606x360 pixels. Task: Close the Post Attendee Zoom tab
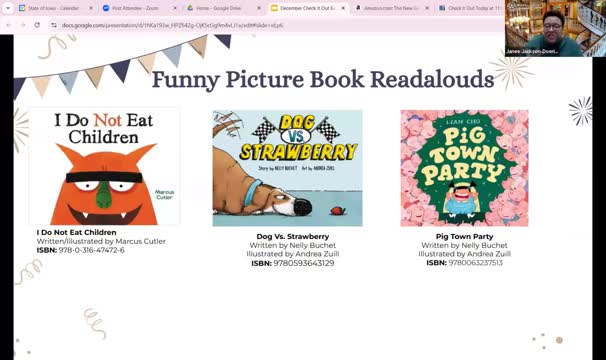175,8
